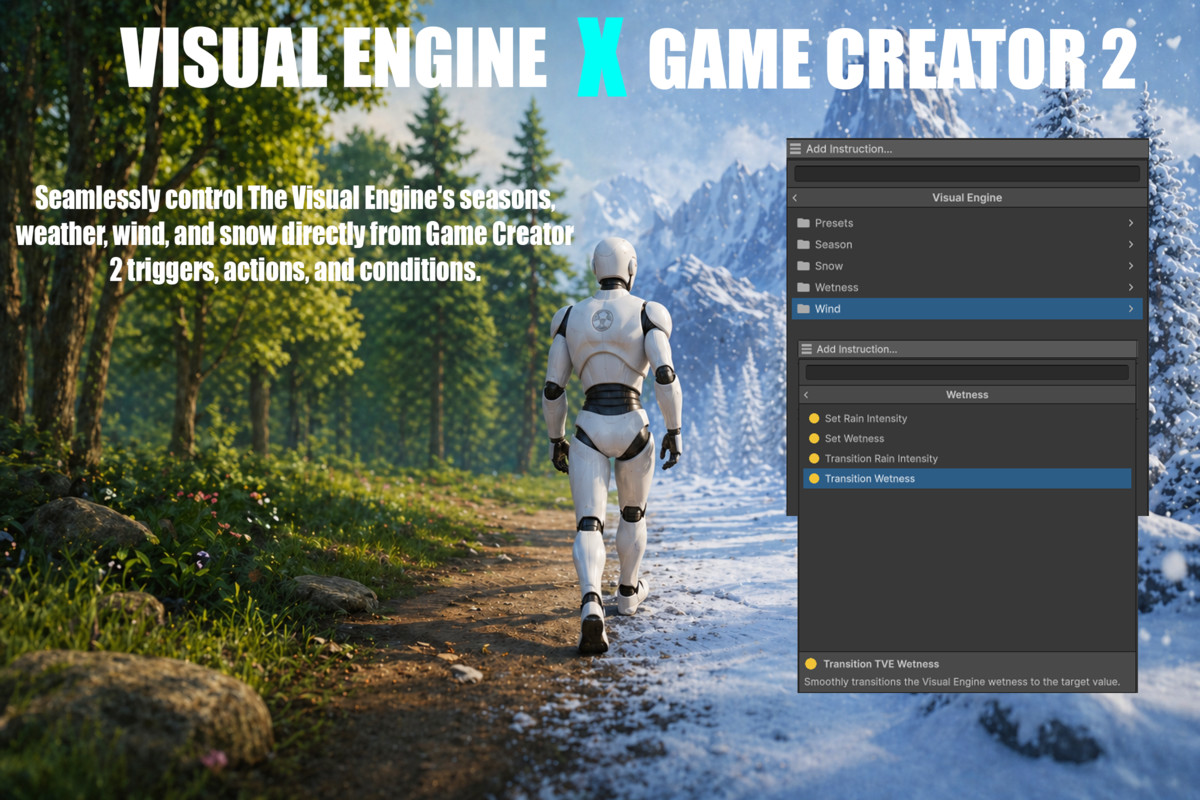Select the Transition Rain Intensity instruction

(x=967, y=458)
